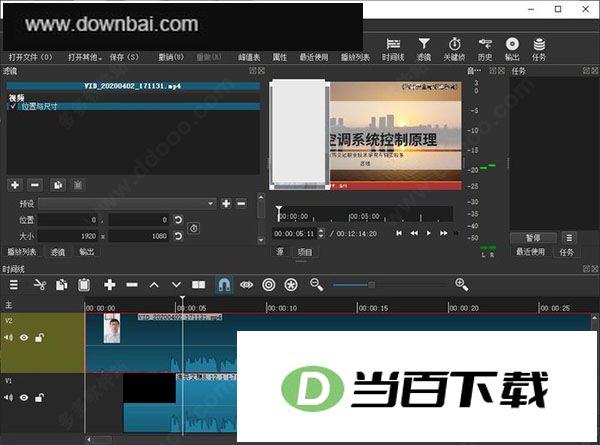Switch to Recent (最近使用) right tab
The height and width of the screenshot is (445, 600).
(x=531, y=252)
